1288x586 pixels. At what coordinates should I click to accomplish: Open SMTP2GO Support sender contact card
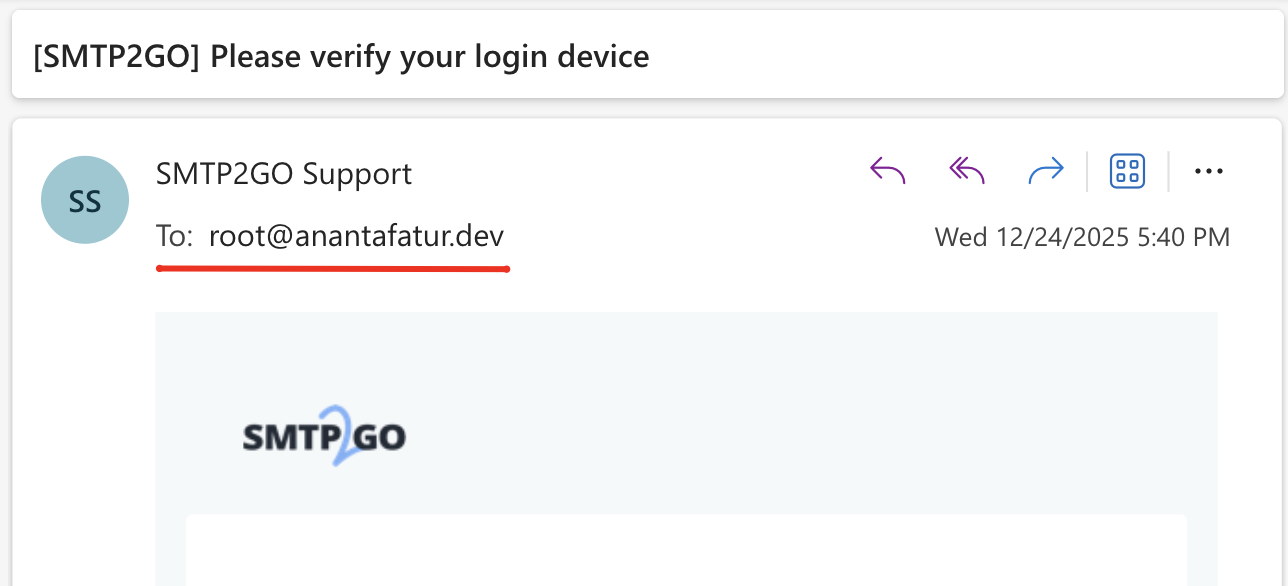[284, 174]
